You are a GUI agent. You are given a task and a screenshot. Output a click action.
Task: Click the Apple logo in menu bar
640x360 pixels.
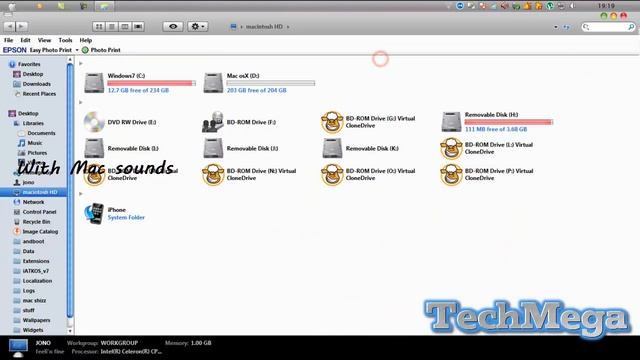click(x=12, y=6)
